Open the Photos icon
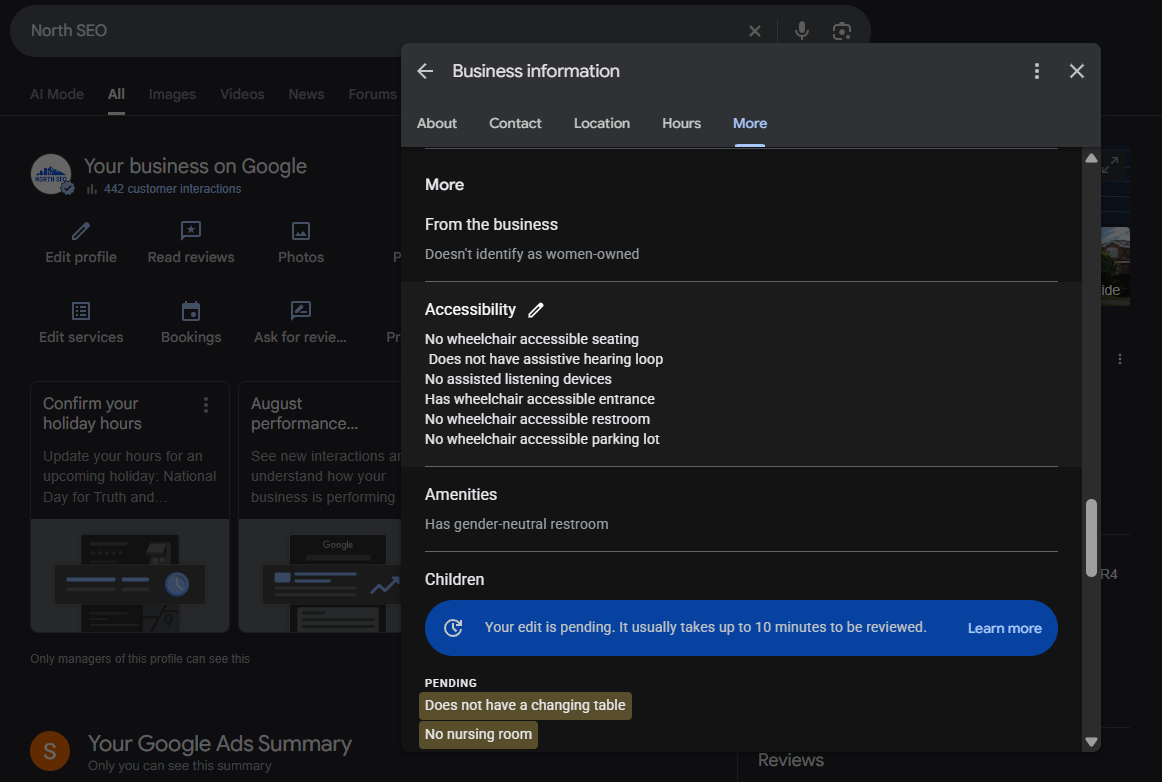The image size is (1162, 782). [x=301, y=231]
